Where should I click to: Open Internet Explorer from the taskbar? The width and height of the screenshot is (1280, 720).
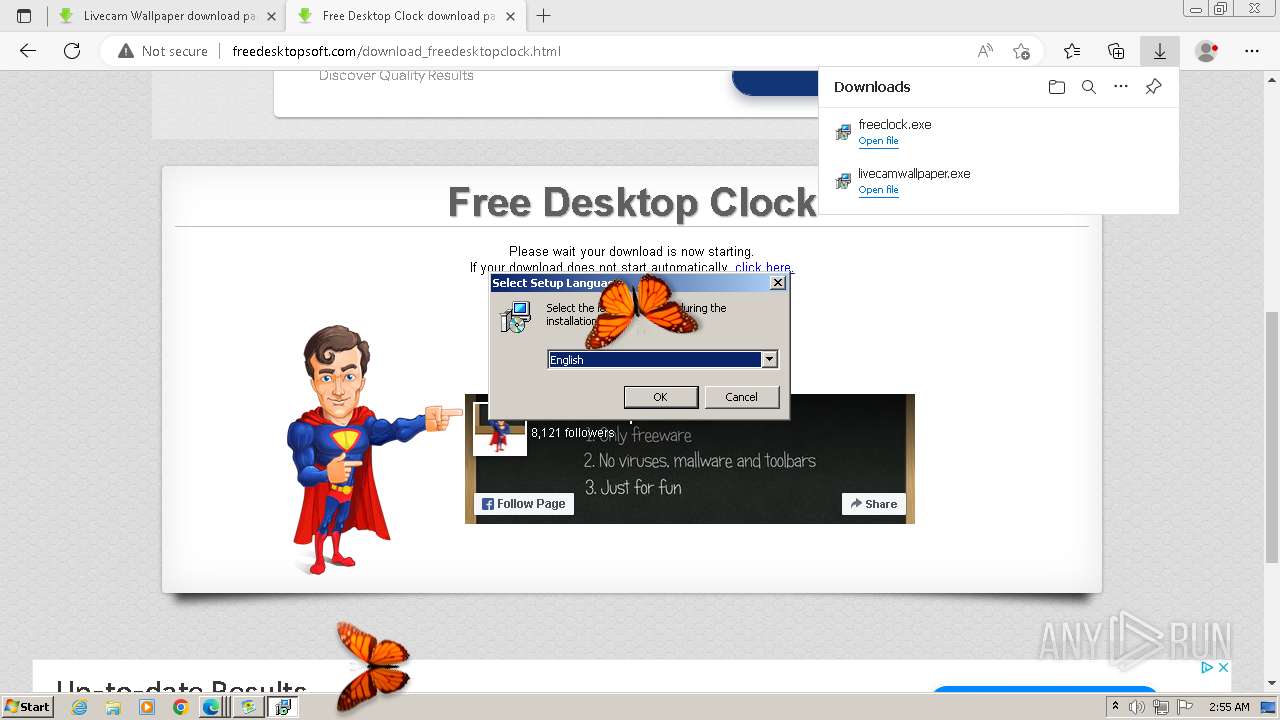pyautogui.click(x=79, y=707)
